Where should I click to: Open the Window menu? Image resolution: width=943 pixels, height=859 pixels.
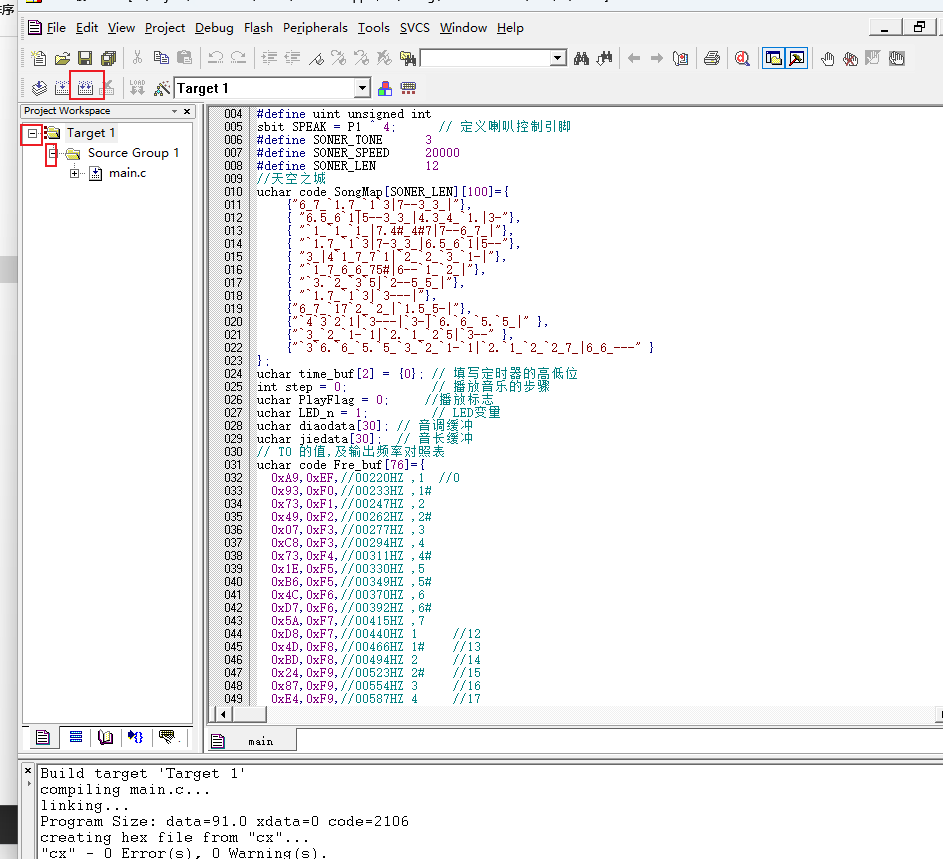tap(463, 28)
